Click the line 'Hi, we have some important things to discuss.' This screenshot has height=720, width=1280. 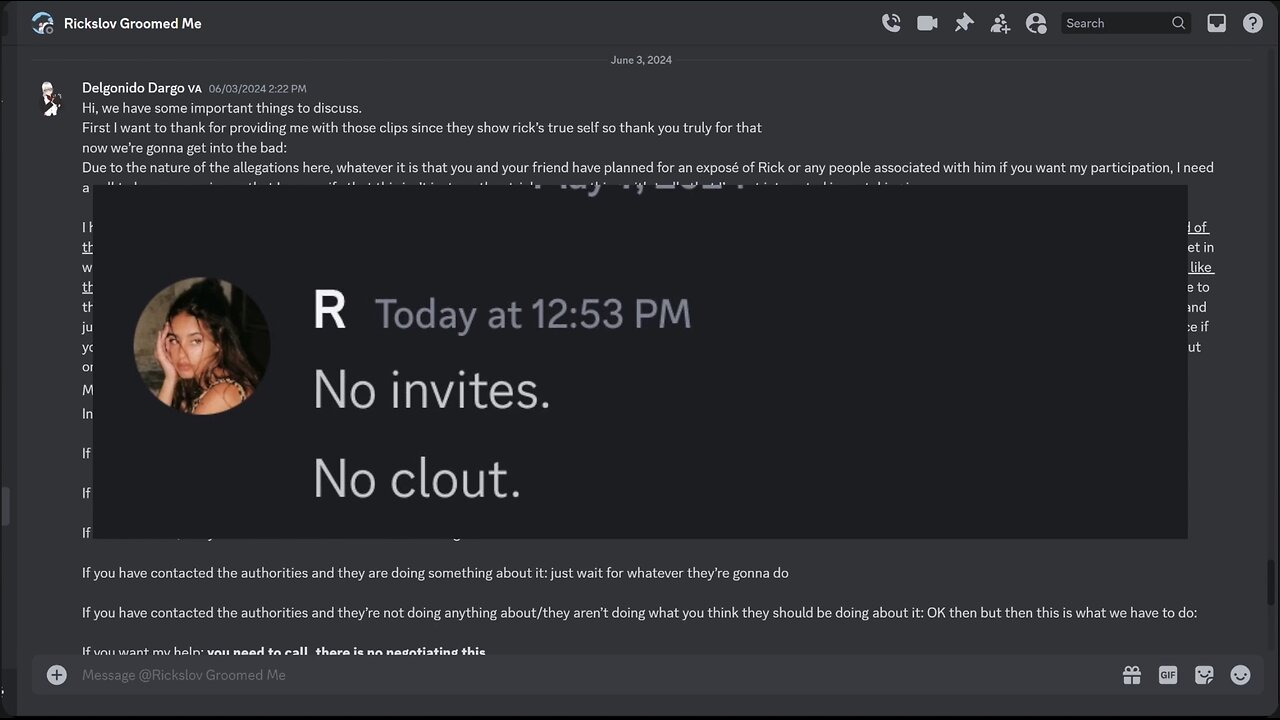coord(222,108)
